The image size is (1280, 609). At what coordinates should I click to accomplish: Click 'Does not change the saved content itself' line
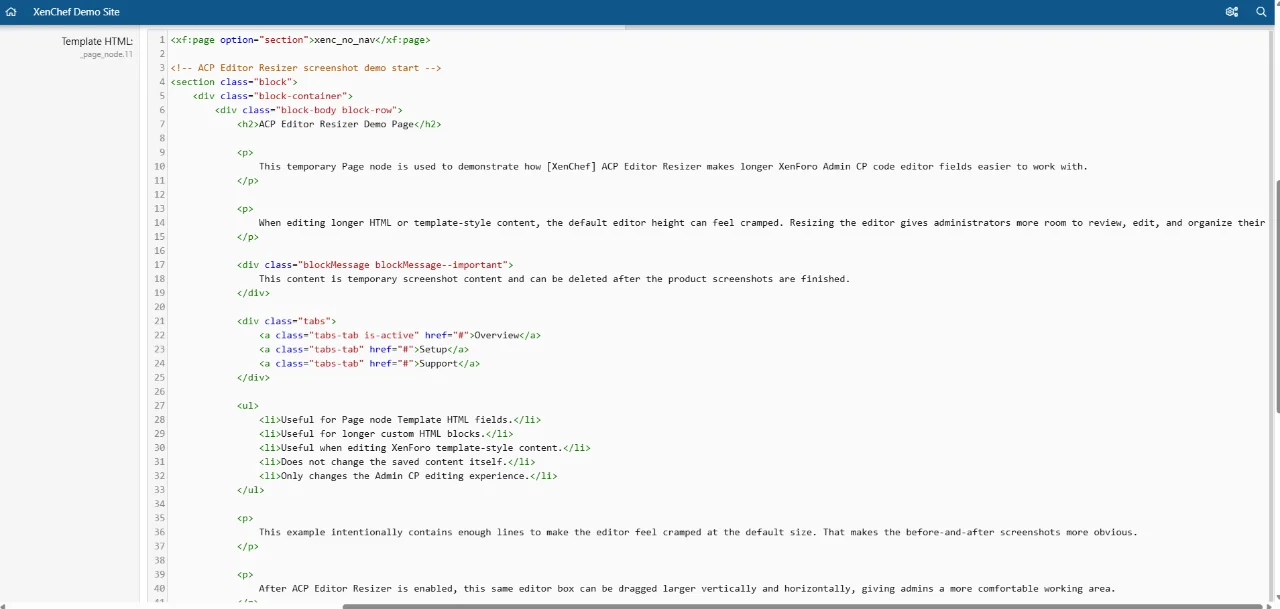pos(397,462)
